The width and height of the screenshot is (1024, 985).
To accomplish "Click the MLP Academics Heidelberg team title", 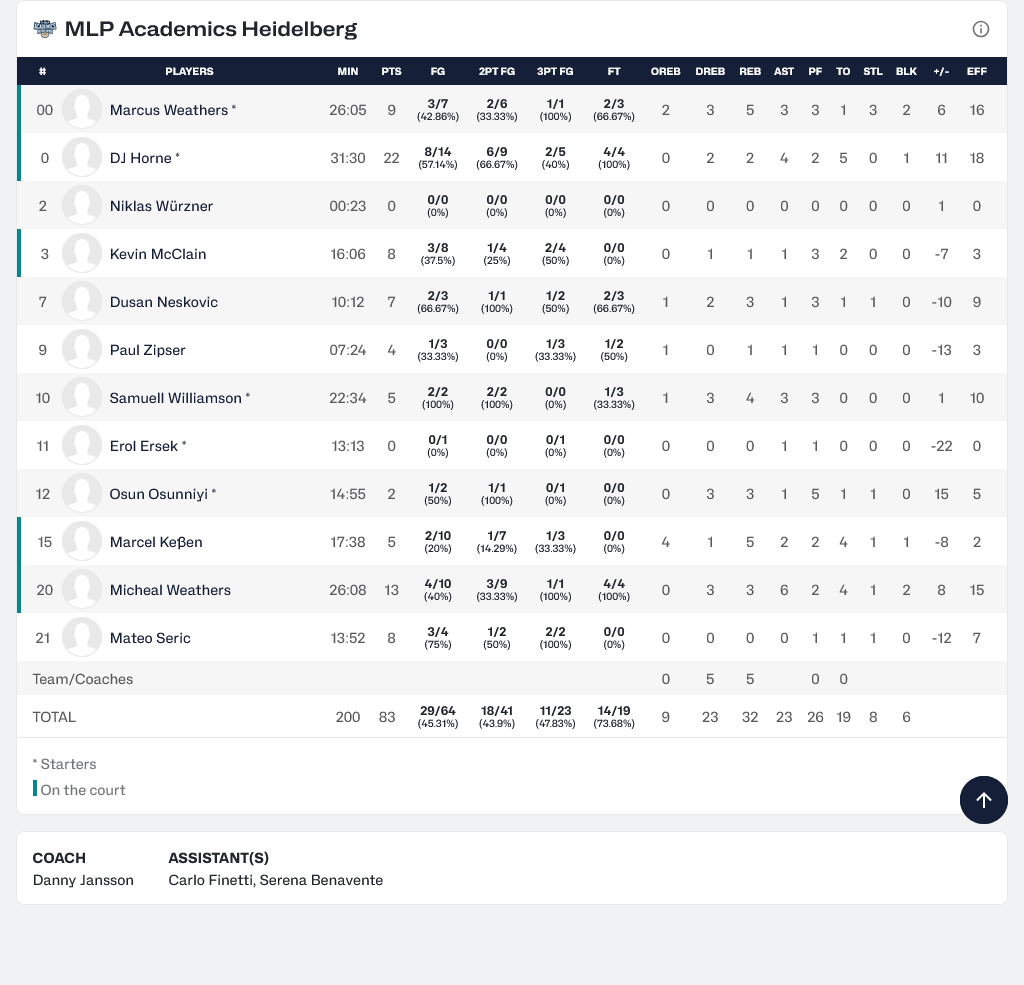I will (x=210, y=29).
